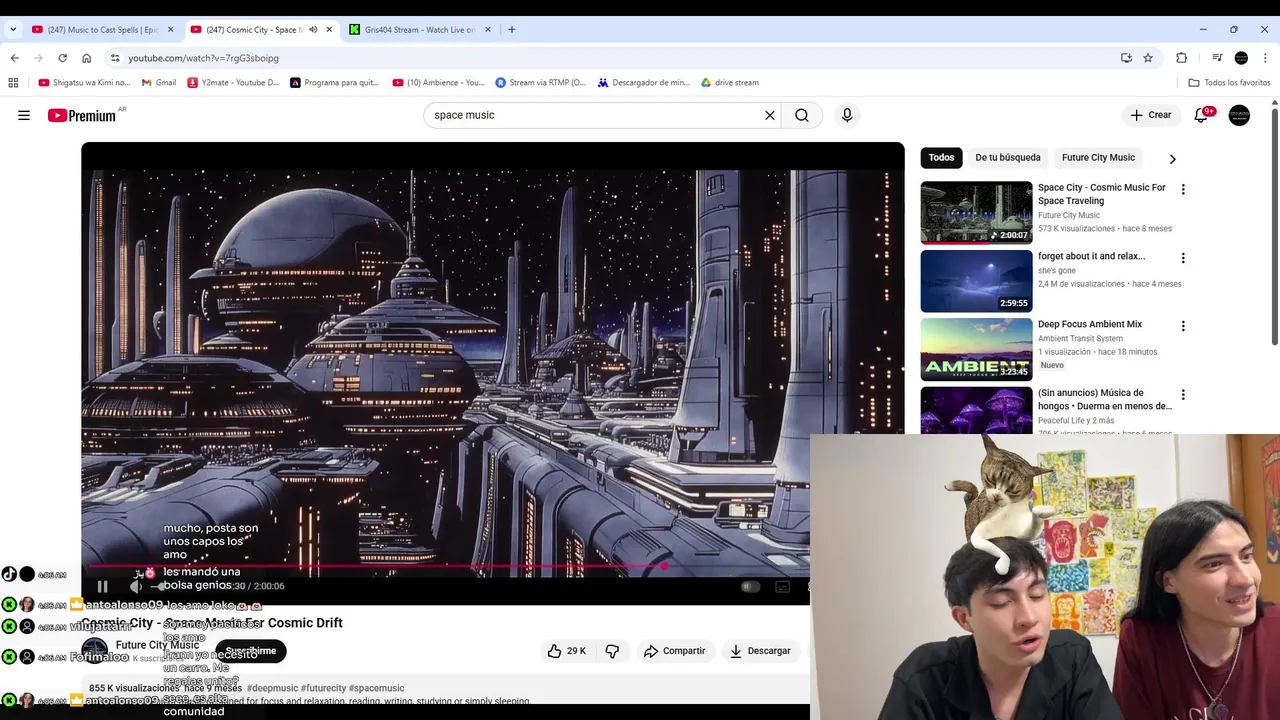
Task: Close the Gris404 Stream tab
Action: 488,30
